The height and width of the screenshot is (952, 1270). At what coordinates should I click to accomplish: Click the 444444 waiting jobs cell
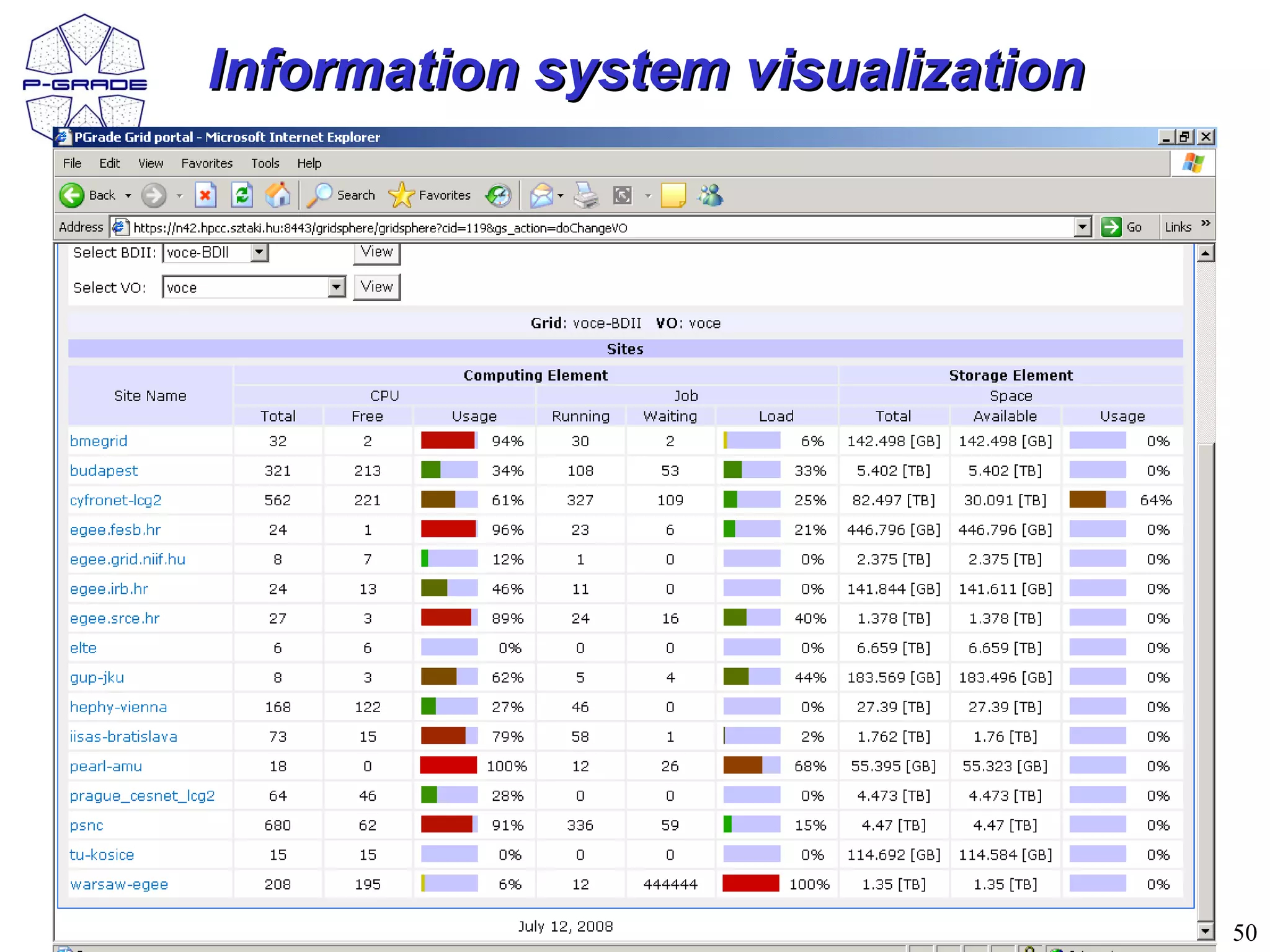coord(670,884)
